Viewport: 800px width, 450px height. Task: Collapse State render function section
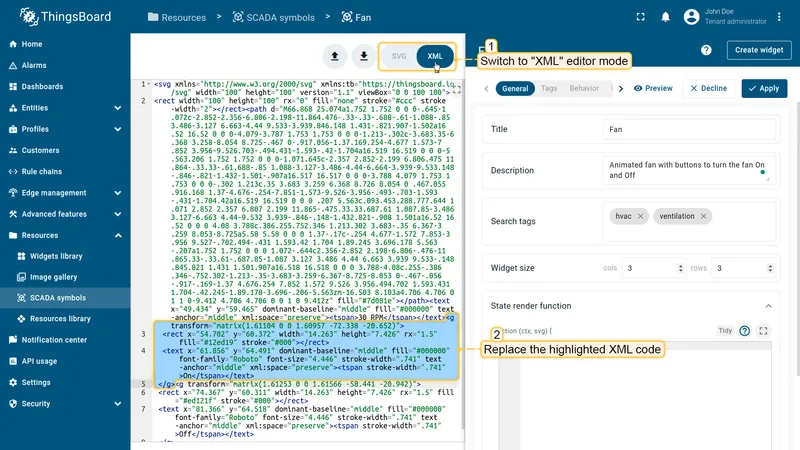tap(768, 306)
